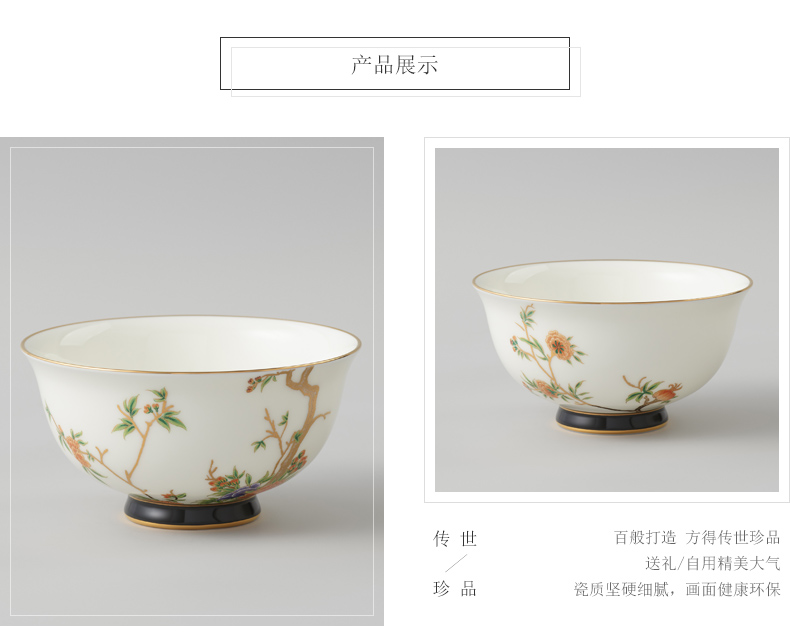Open the right bowl product image
Viewport: 790px width, 644px height.
607,319
